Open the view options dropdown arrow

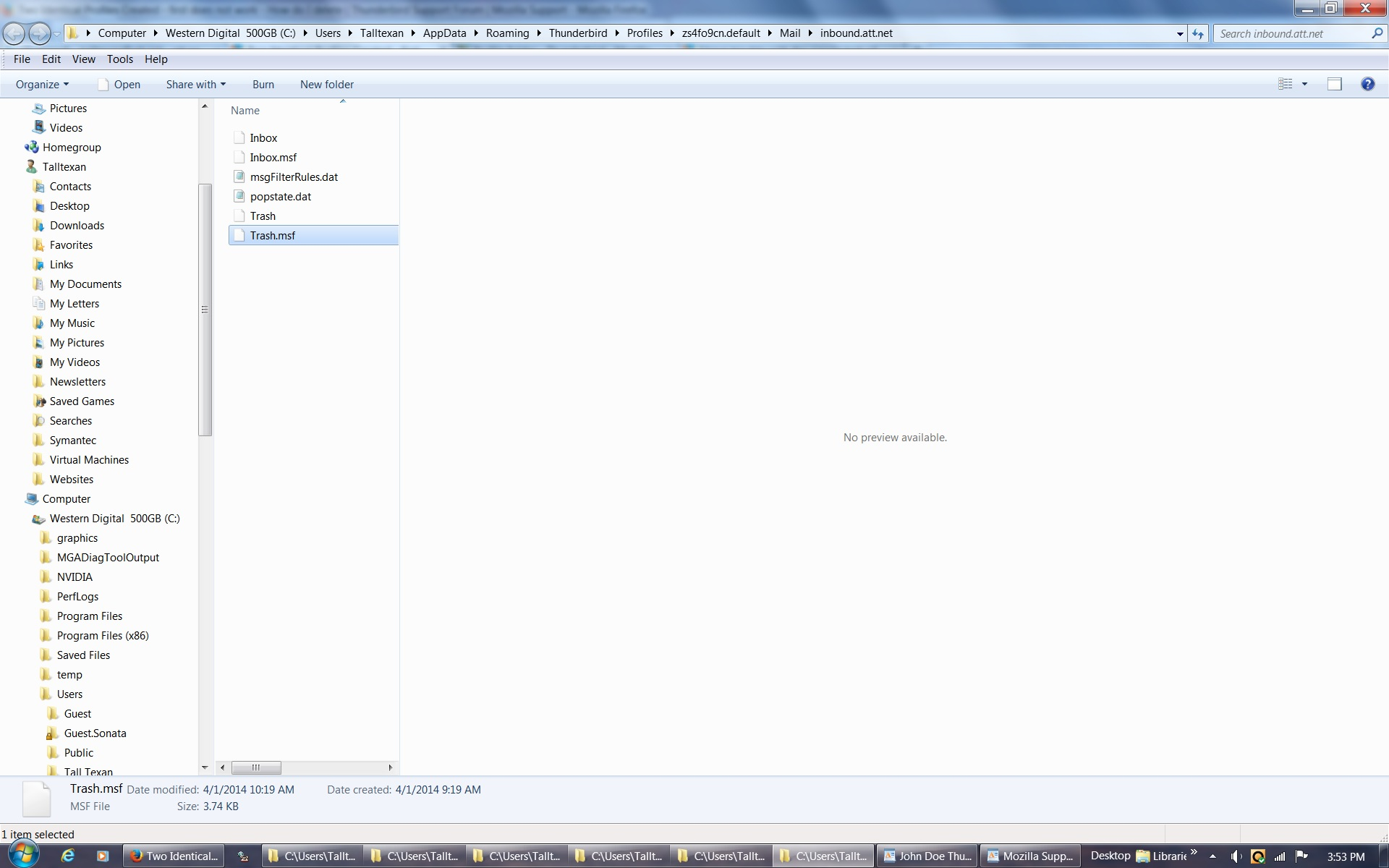click(1305, 84)
